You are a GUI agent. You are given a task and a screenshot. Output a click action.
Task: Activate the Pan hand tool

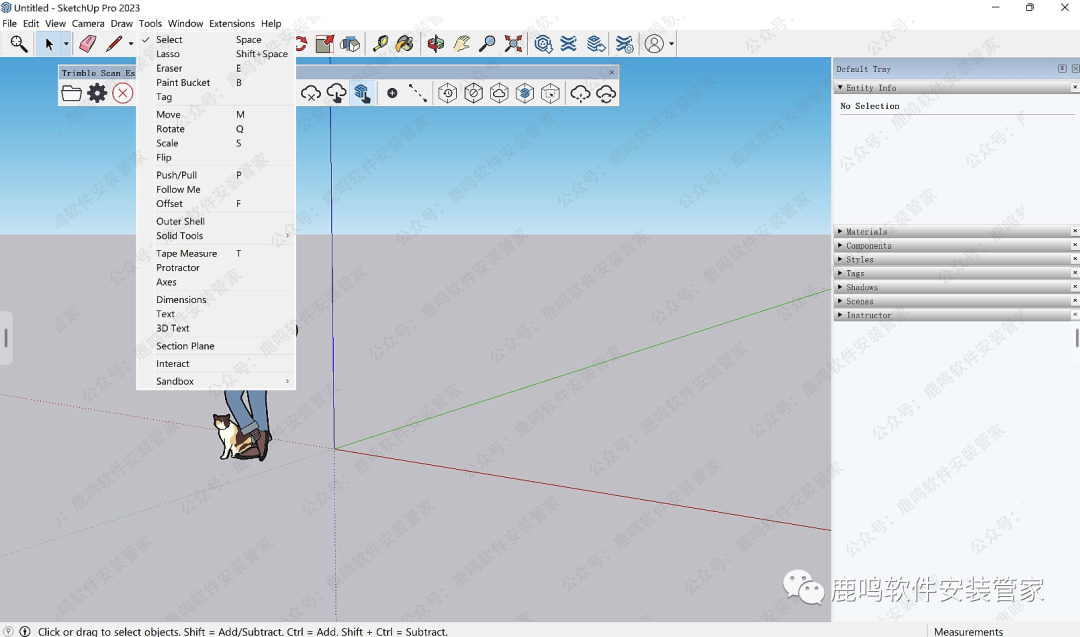pyautogui.click(x=461, y=44)
